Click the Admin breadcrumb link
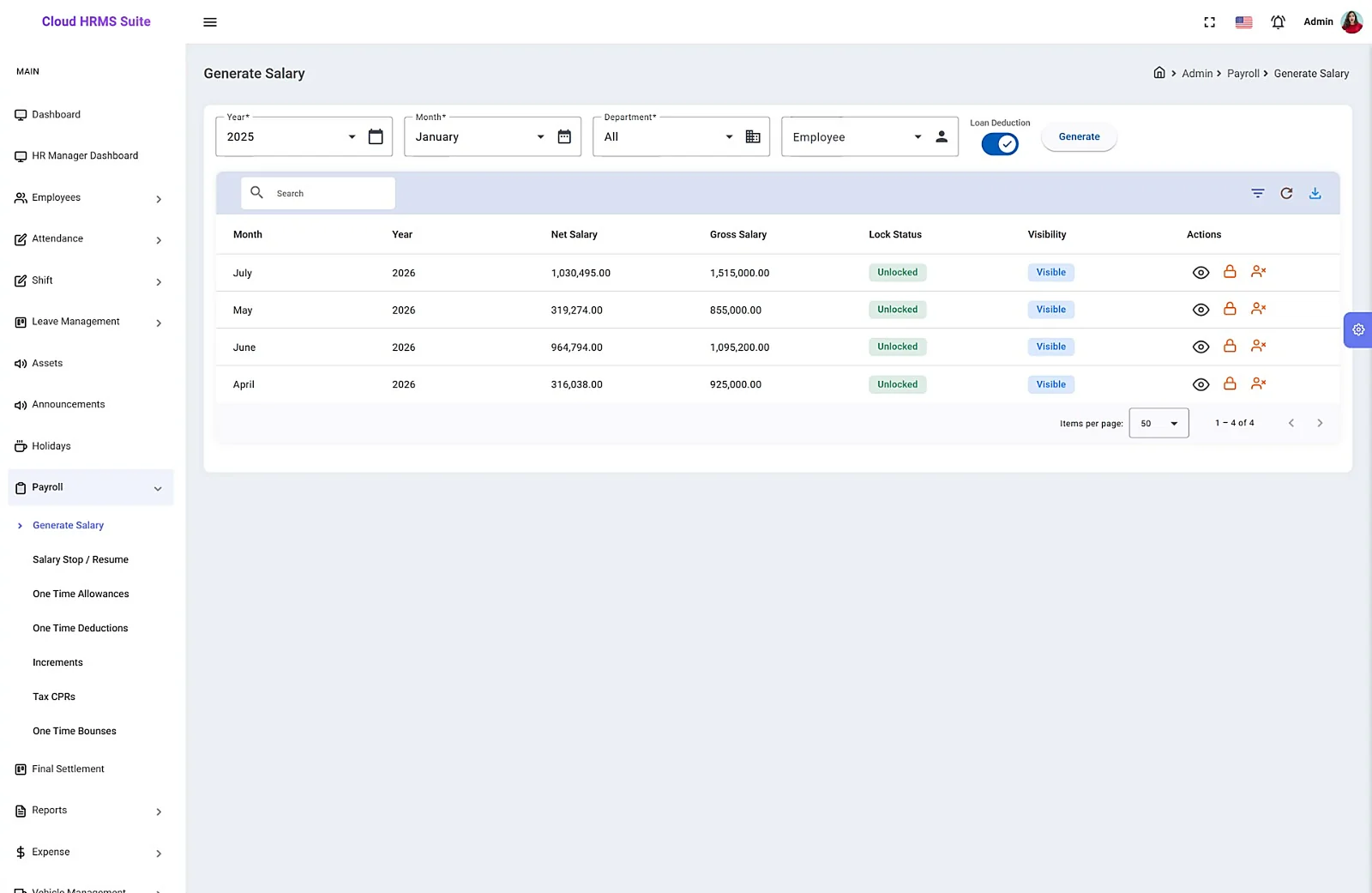 [1197, 74]
